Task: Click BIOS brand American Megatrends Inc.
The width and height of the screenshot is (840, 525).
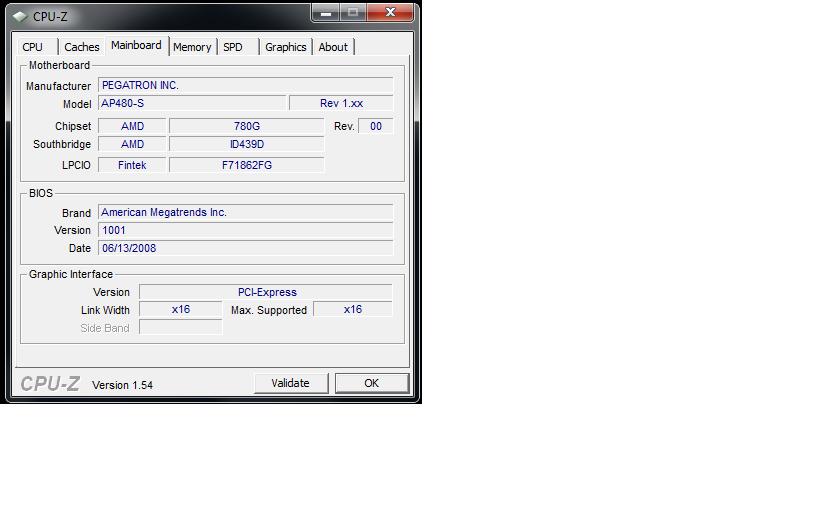Action: [245, 212]
